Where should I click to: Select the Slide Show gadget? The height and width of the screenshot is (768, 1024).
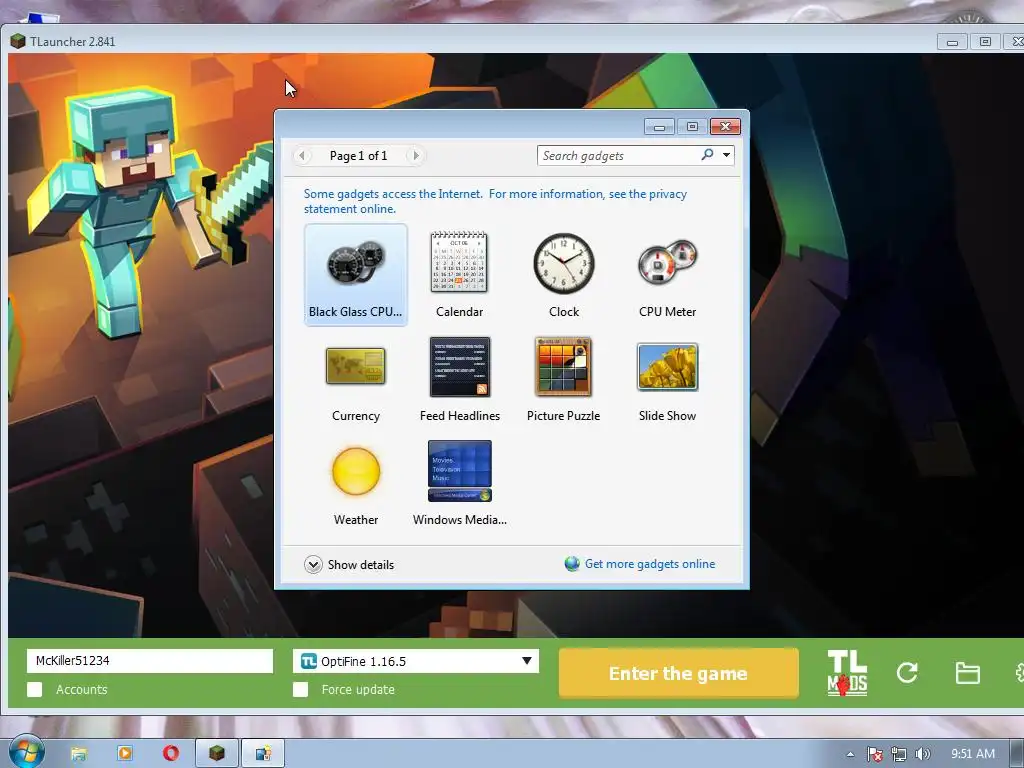tap(667, 379)
